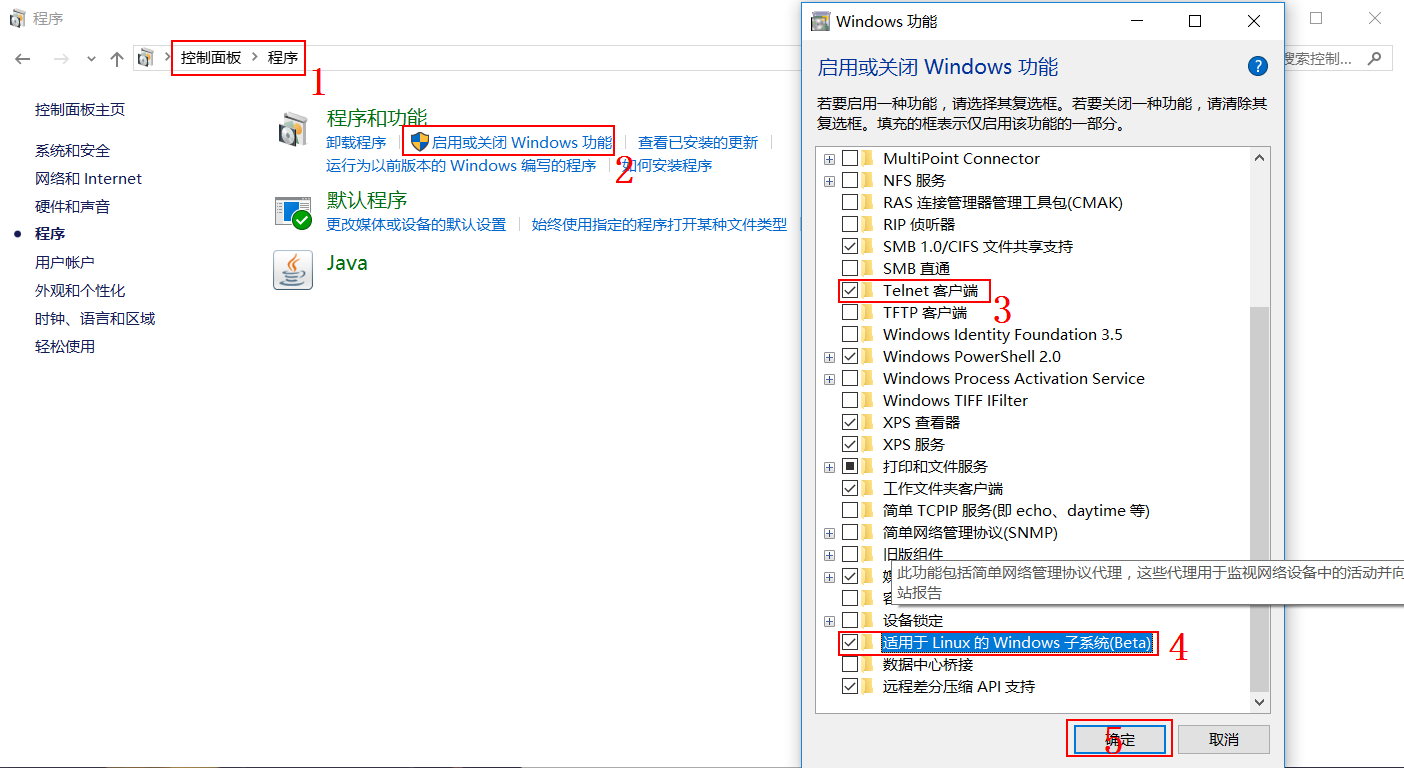Select RAS 连接管理器管理工具包(CMAK) row
Viewport: 1404px width, 768px height.
coord(1003,202)
